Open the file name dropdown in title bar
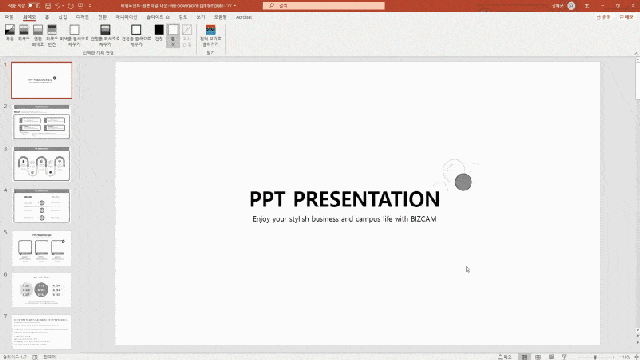640x360 pixels. point(235,6)
